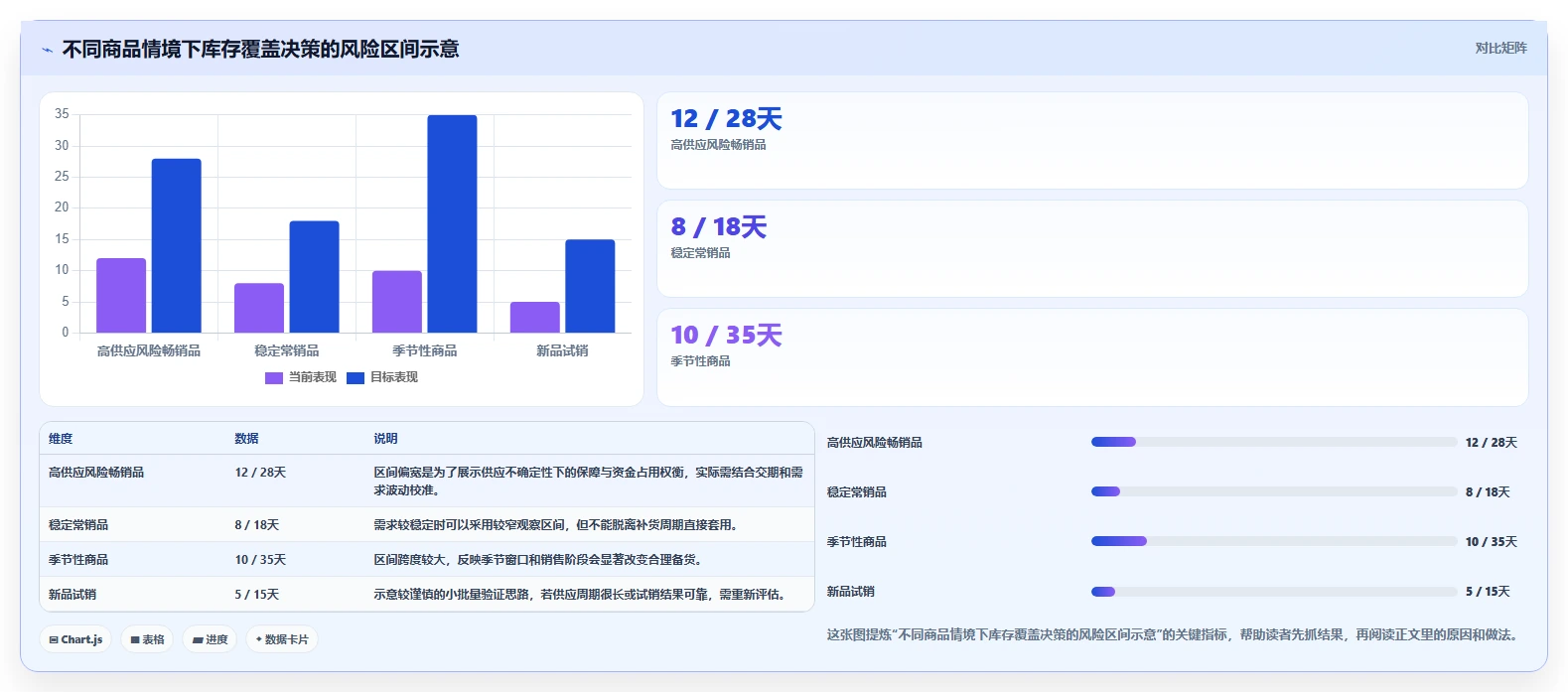Image resolution: width=1568 pixels, height=692 pixels.
Task: Click the 5 / 15天 value beside progress bar
Action: click(1488, 591)
